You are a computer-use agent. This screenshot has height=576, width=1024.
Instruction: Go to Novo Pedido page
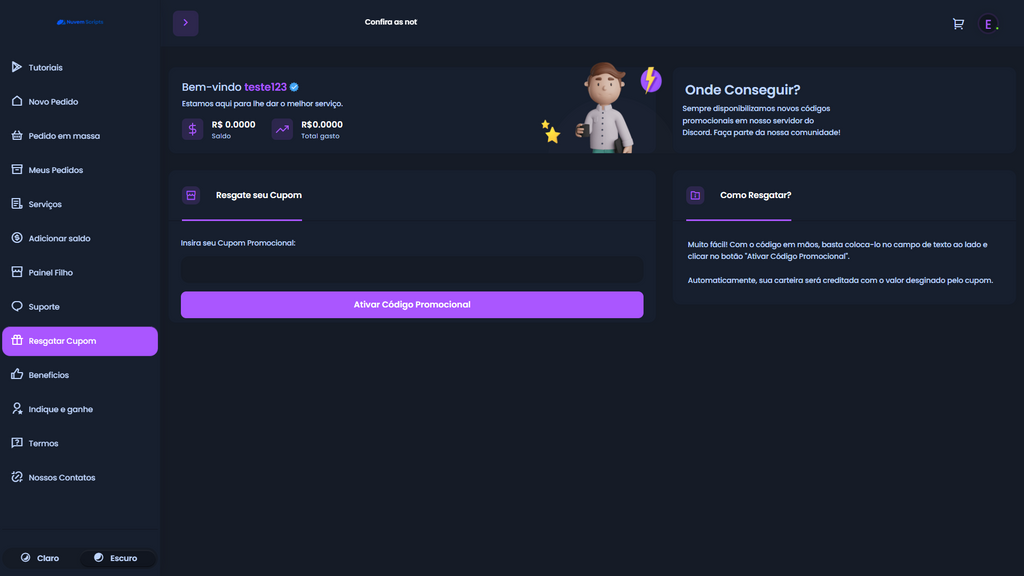pyautogui.click(x=53, y=102)
